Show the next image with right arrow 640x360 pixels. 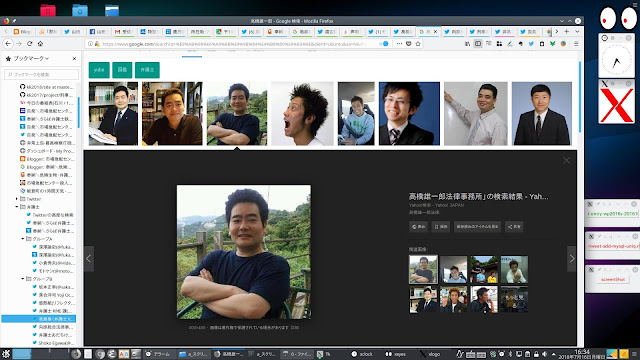(572, 259)
